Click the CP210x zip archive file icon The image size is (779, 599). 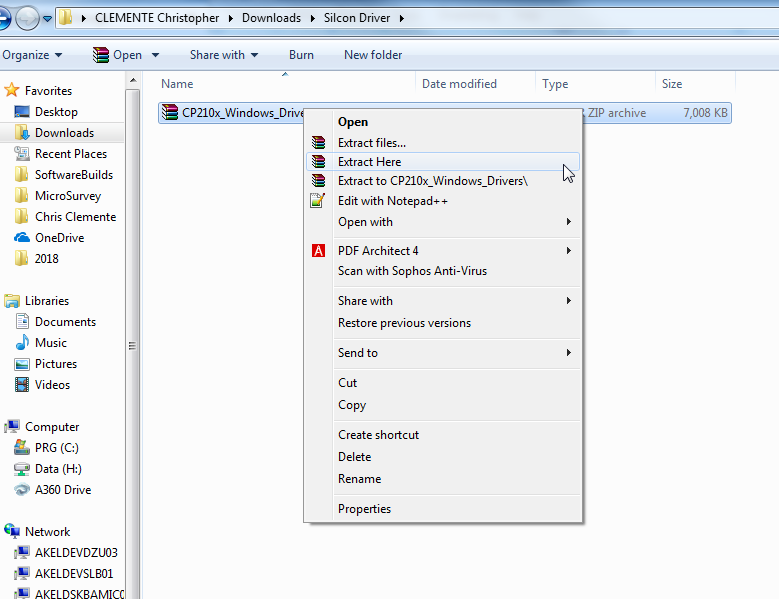[170, 113]
